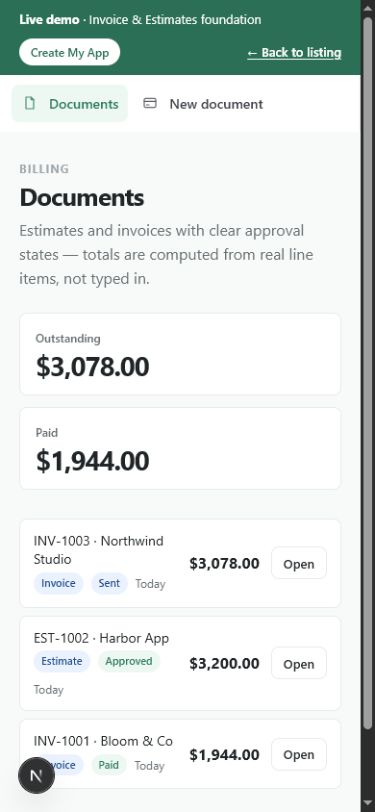This screenshot has width=375, height=812.
Task: Open estimate EST-1002 Harbor App
Action: pyautogui.click(x=299, y=663)
